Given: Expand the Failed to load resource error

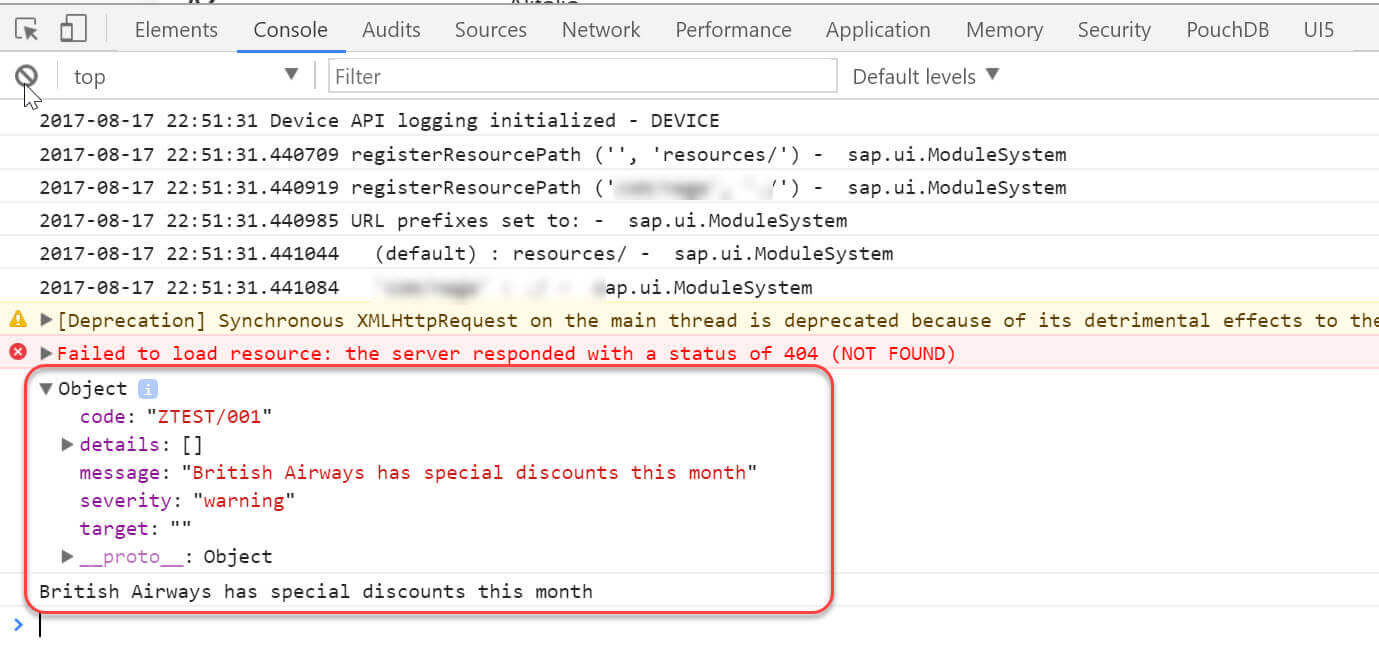Looking at the screenshot, I should (x=46, y=353).
